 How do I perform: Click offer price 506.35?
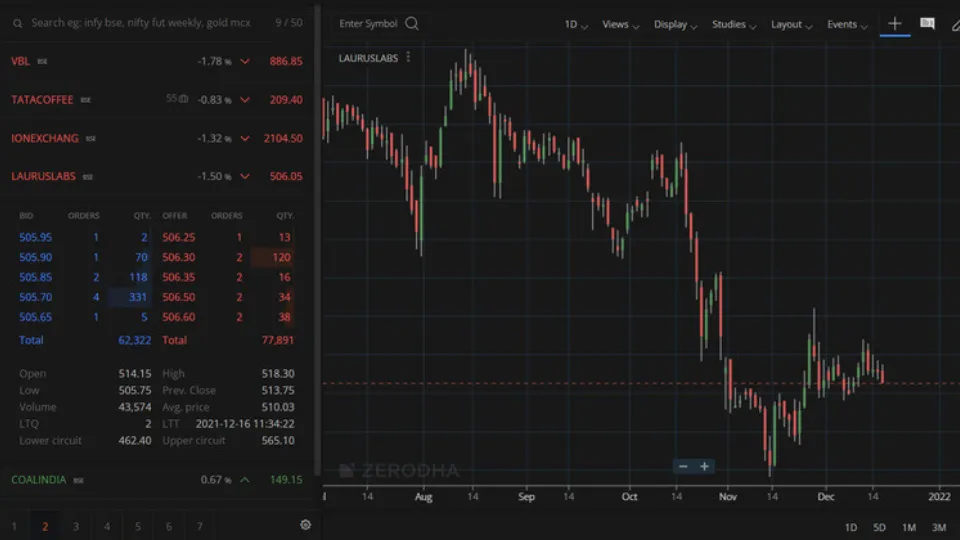(179, 277)
